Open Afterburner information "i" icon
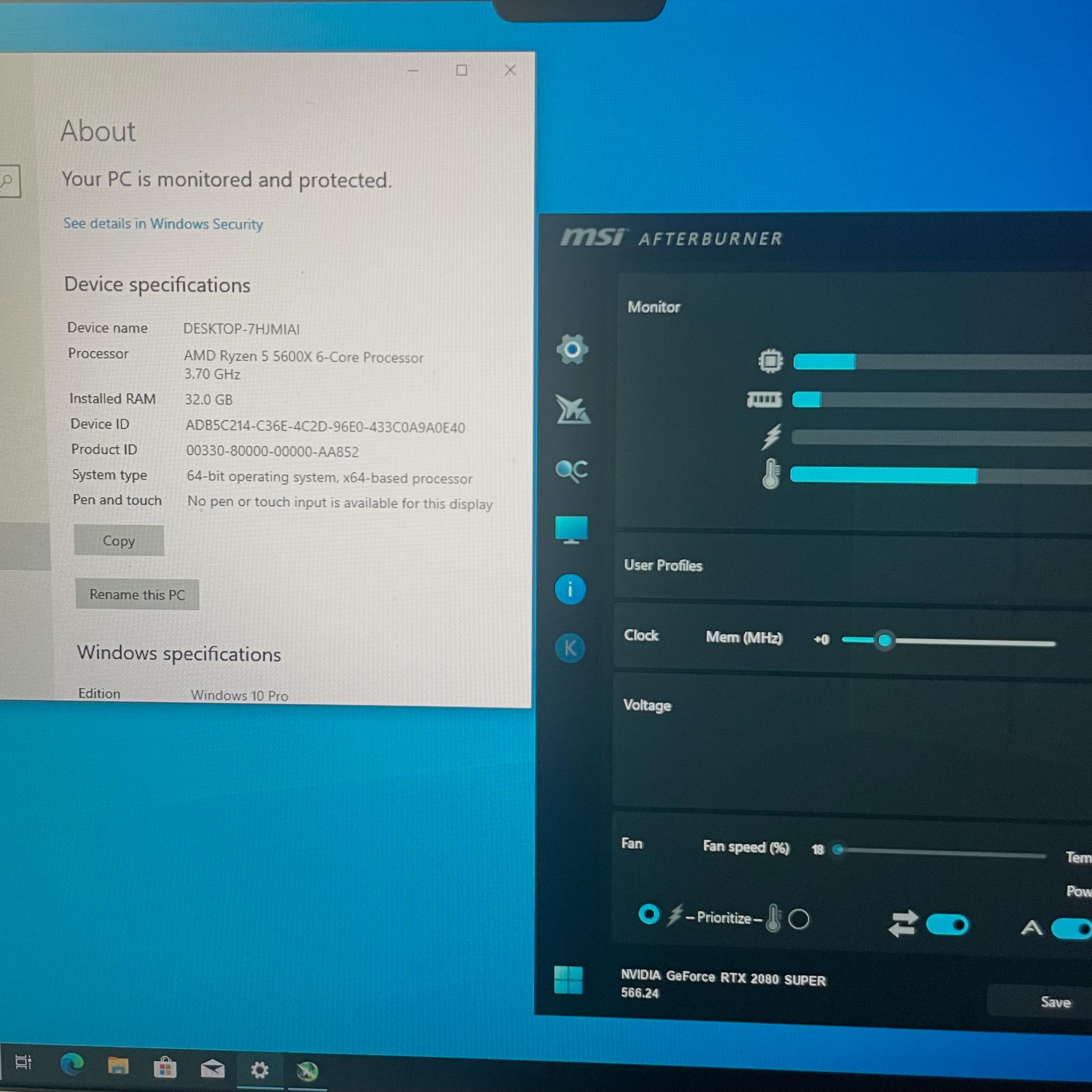This screenshot has width=1092, height=1092. pyautogui.click(x=570, y=590)
